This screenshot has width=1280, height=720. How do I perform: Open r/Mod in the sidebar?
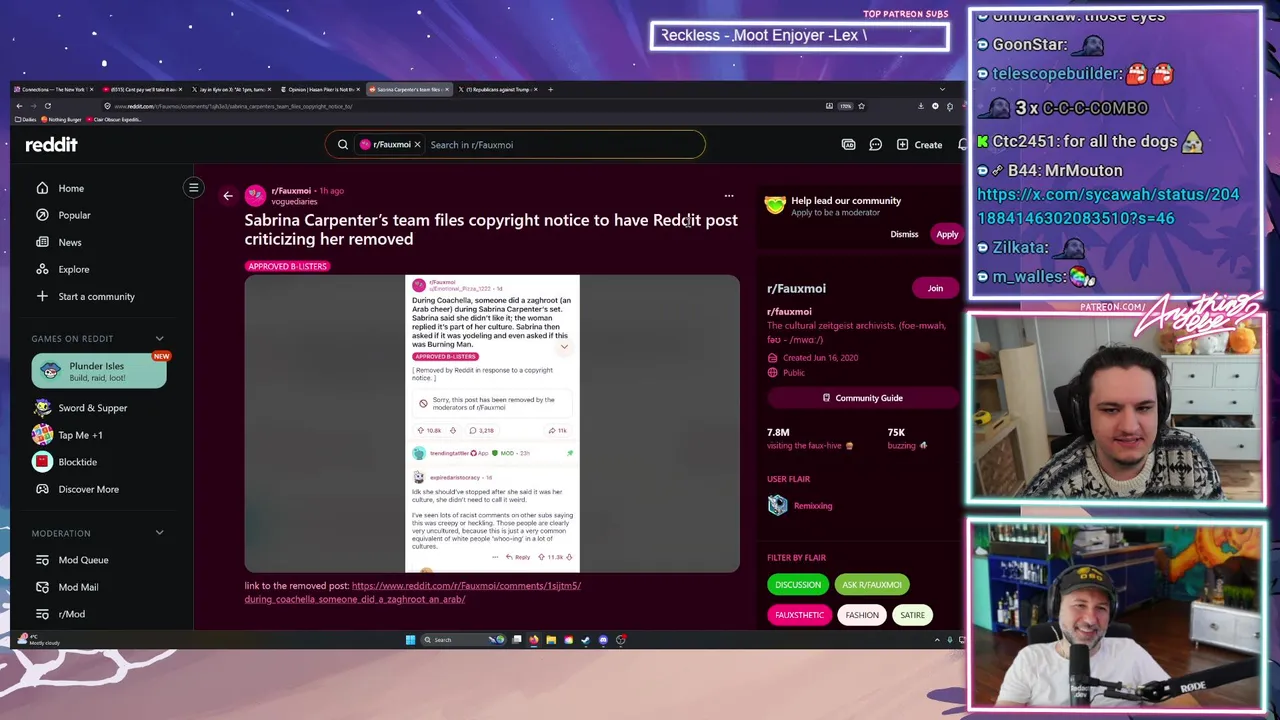point(61,614)
